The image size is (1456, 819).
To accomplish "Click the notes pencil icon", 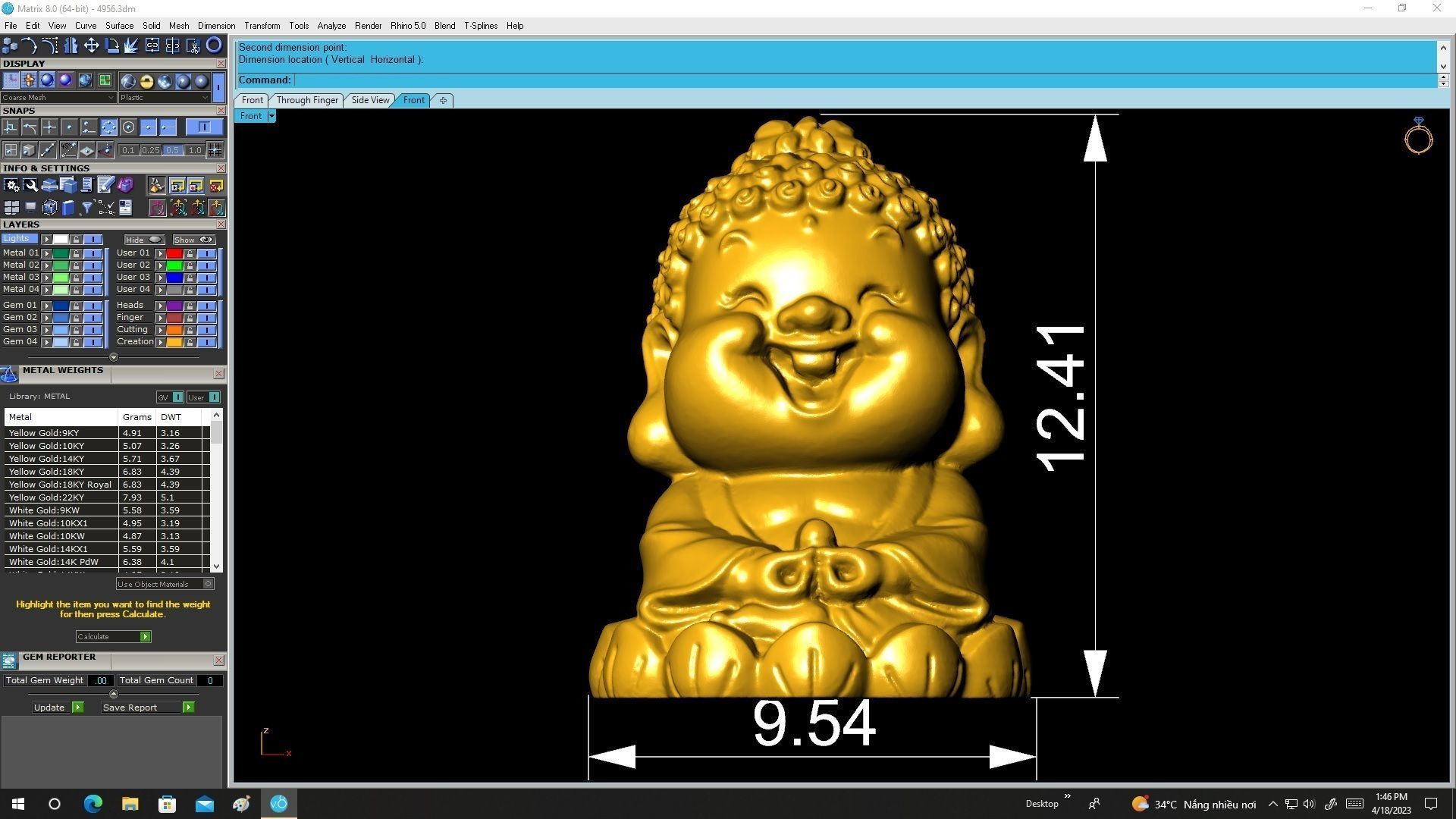I will (x=105, y=185).
